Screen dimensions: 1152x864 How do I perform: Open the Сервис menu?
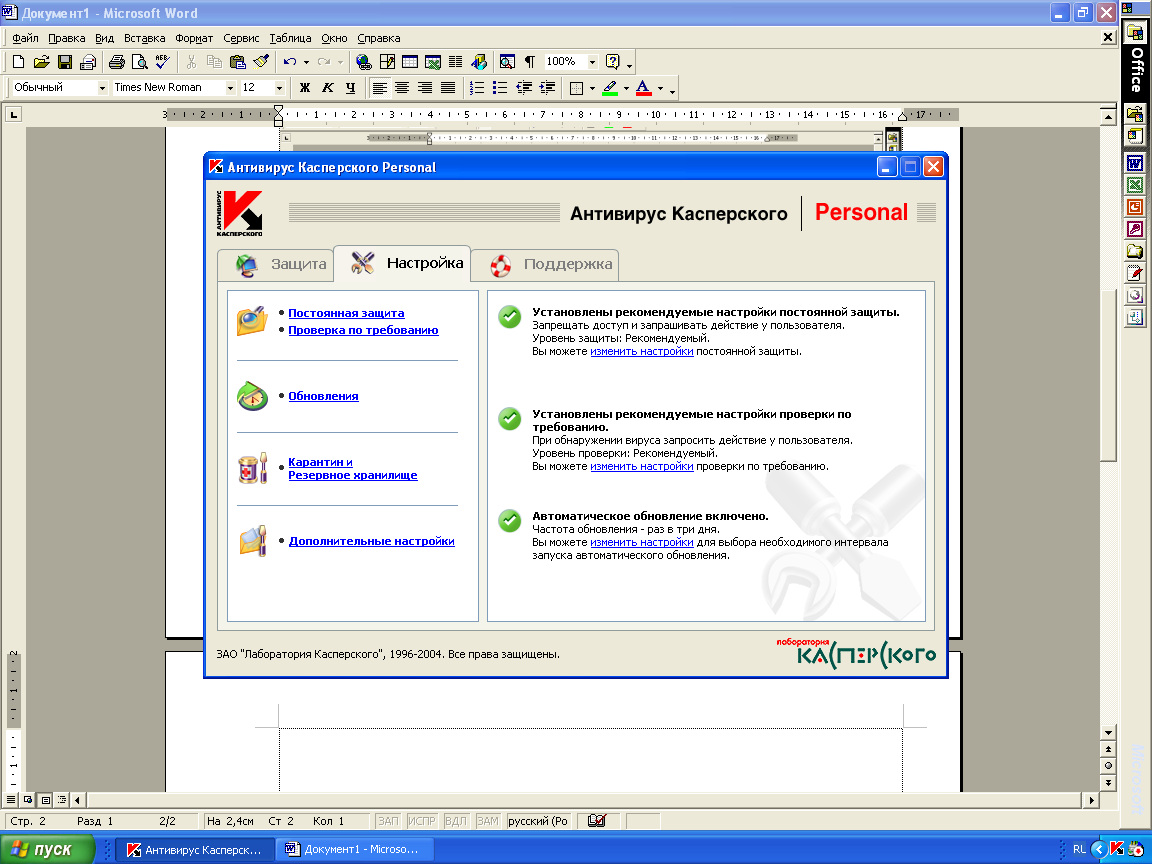tap(241, 38)
